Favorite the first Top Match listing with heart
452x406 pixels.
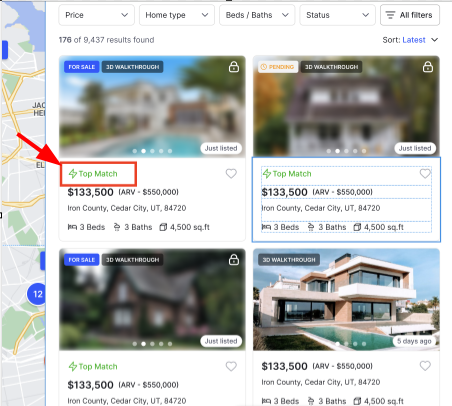click(x=231, y=173)
